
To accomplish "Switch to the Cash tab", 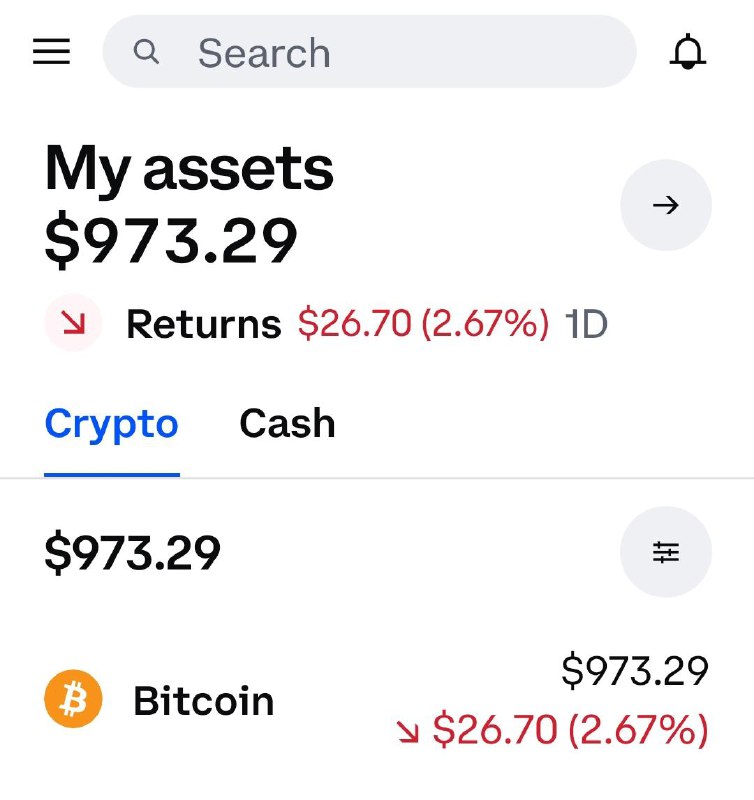I will click(x=287, y=423).
